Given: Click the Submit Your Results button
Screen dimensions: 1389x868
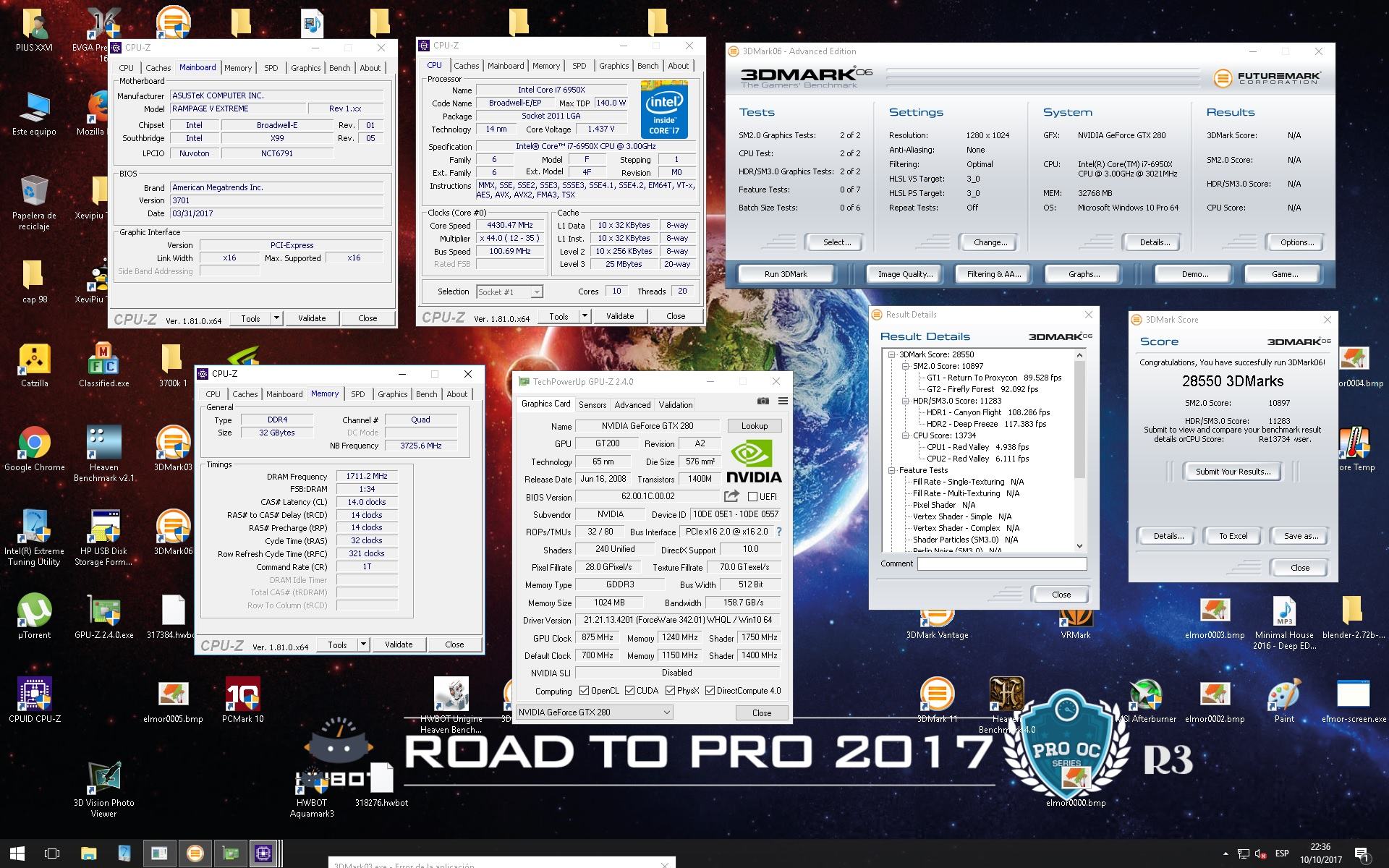Looking at the screenshot, I should point(1233,472).
